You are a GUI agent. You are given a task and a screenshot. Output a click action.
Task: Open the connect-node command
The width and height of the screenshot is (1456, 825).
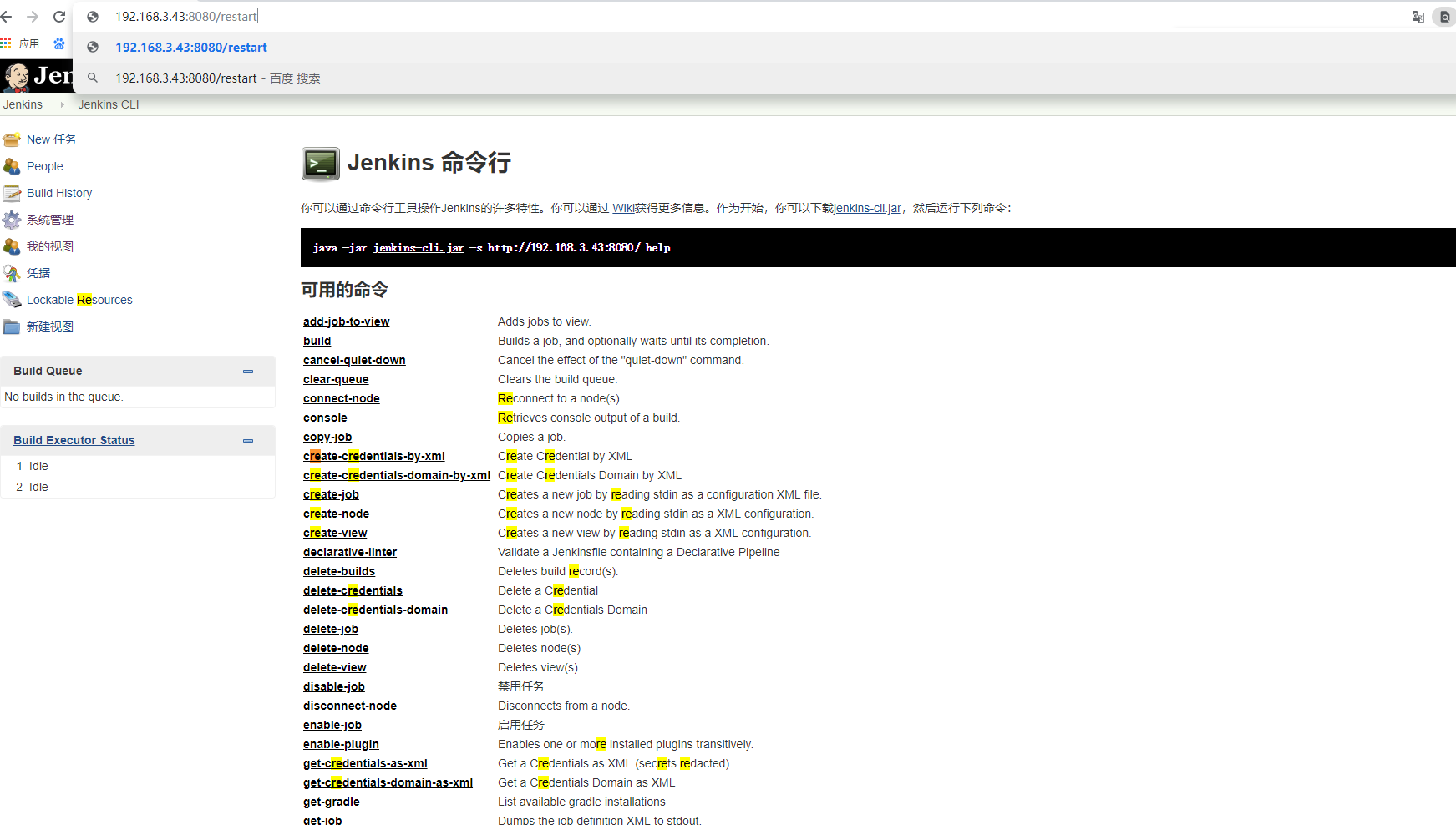[342, 398]
